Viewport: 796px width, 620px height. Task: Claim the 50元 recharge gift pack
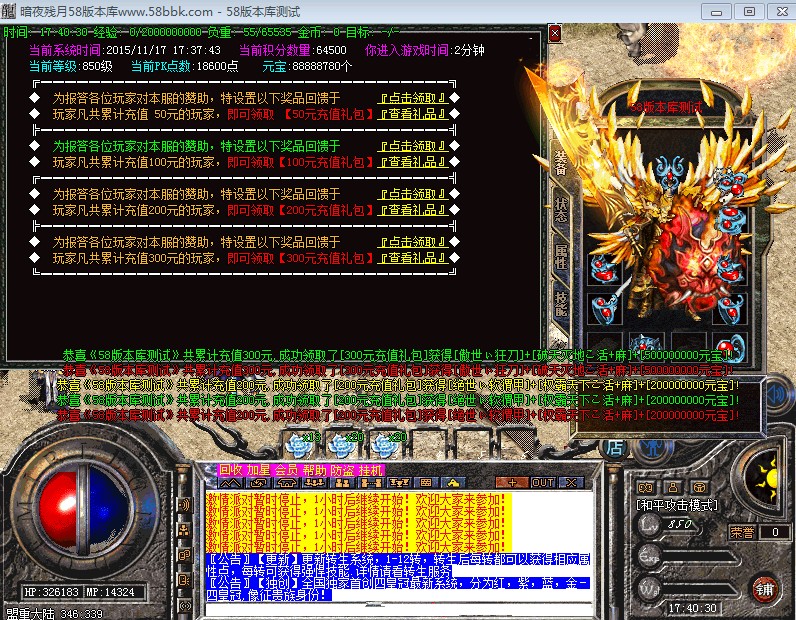tap(413, 98)
